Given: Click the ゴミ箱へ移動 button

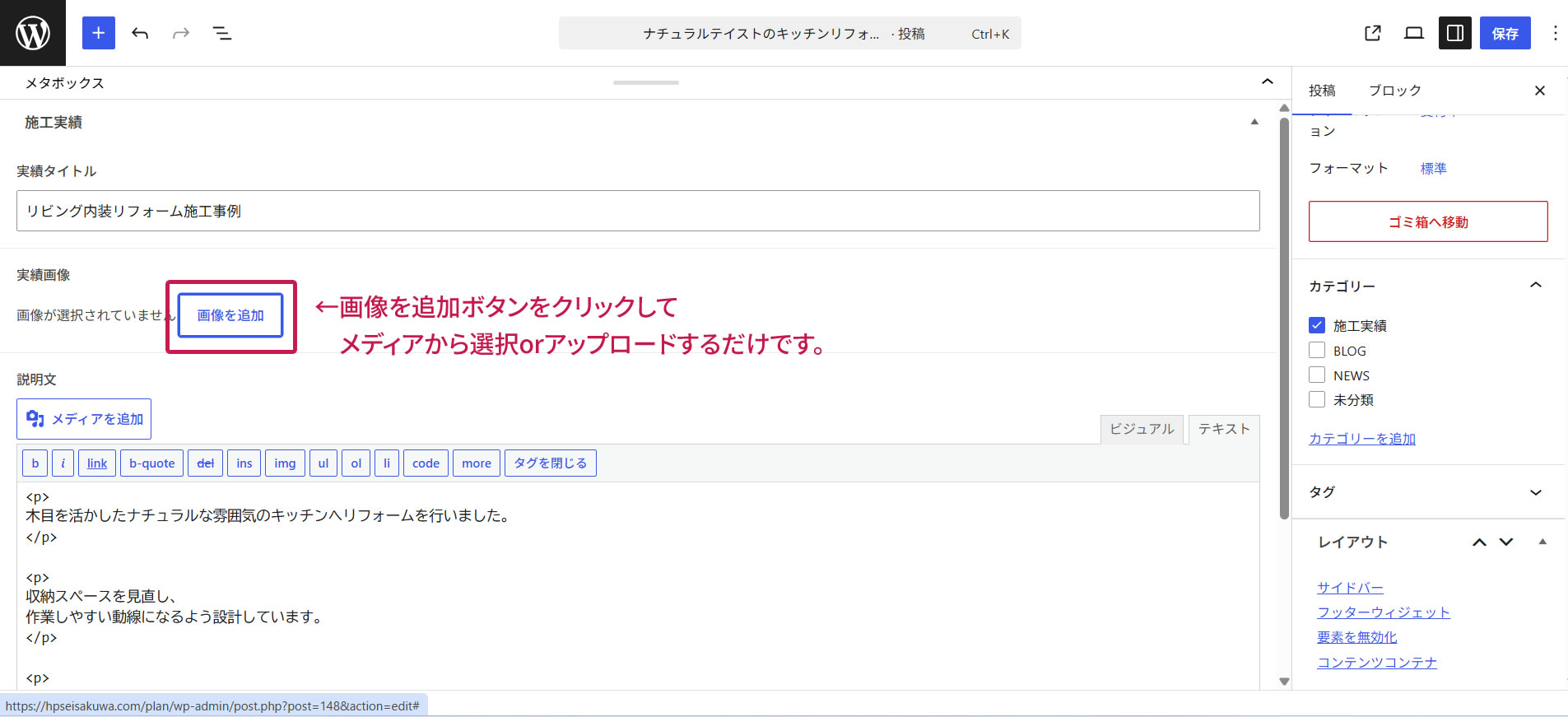Looking at the screenshot, I should pyautogui.click(x=1428, y=221).
